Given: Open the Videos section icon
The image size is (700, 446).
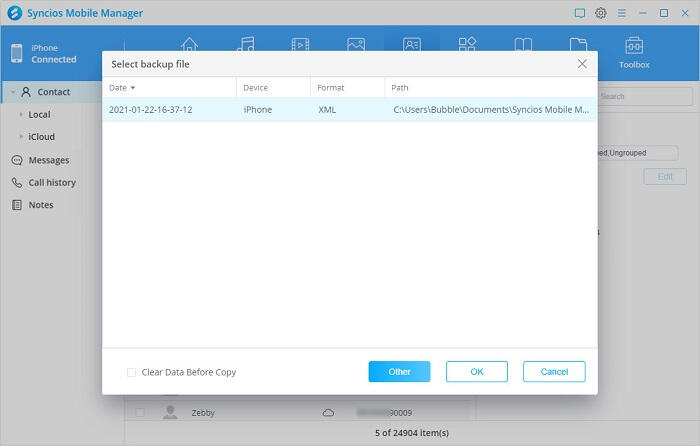Looking at the screenshot, I should pyautogui.click(x=300, y=44).
